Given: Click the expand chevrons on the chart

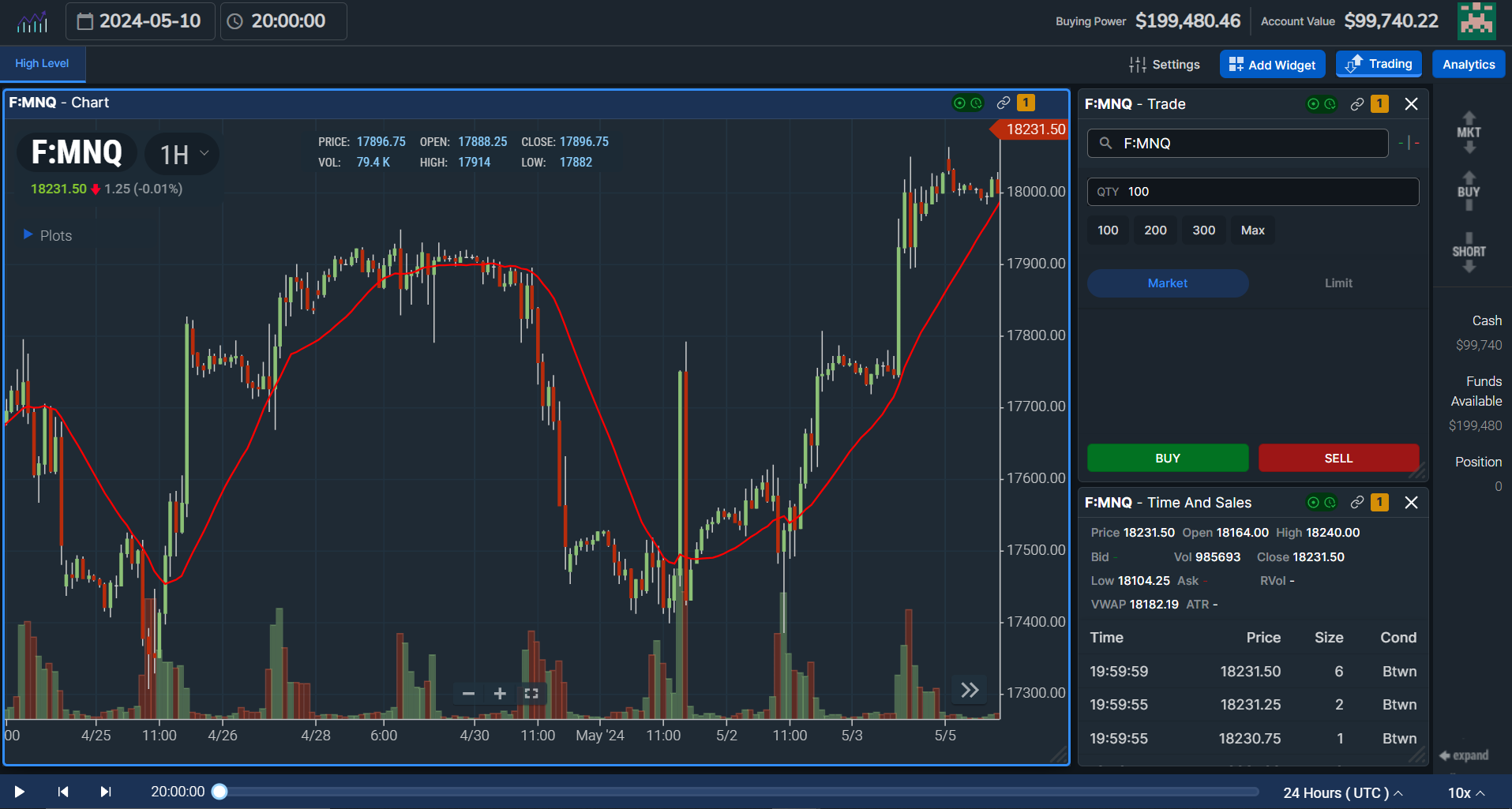Looking at the screenshot, I should pos(969,689).
